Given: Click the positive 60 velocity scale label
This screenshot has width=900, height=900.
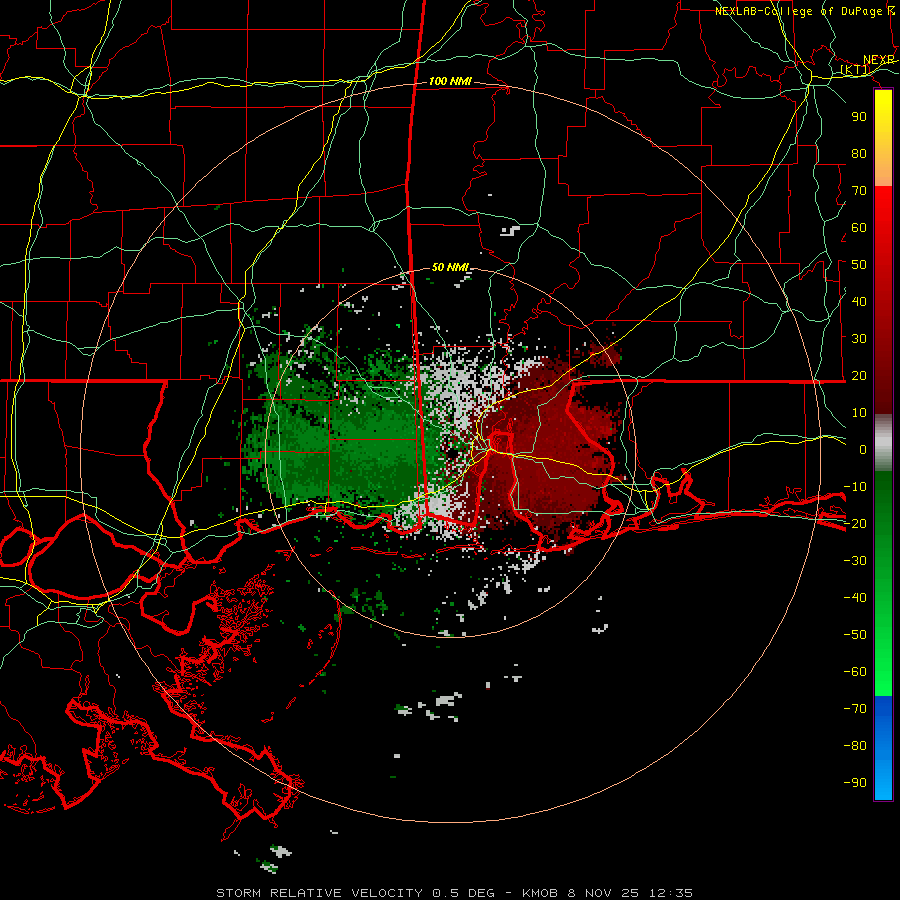Looking at the screenshot, I should pyautogui.click(x=859, y=228).
